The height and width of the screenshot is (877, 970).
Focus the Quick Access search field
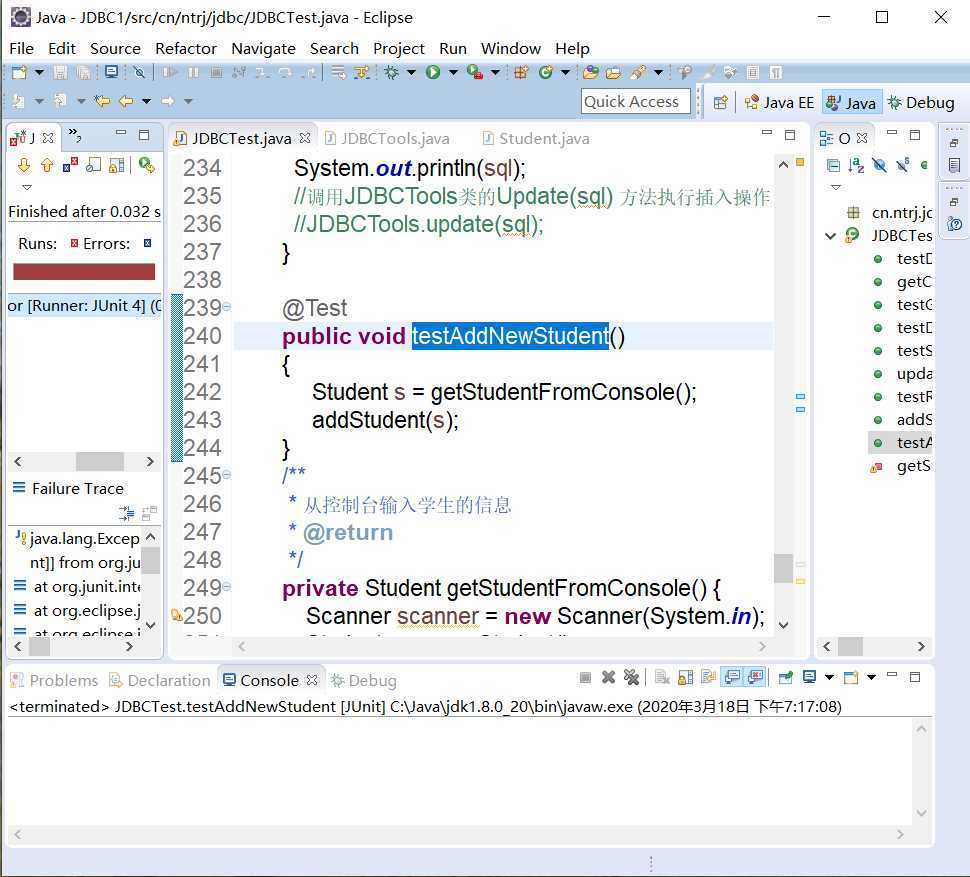(635, 101)
